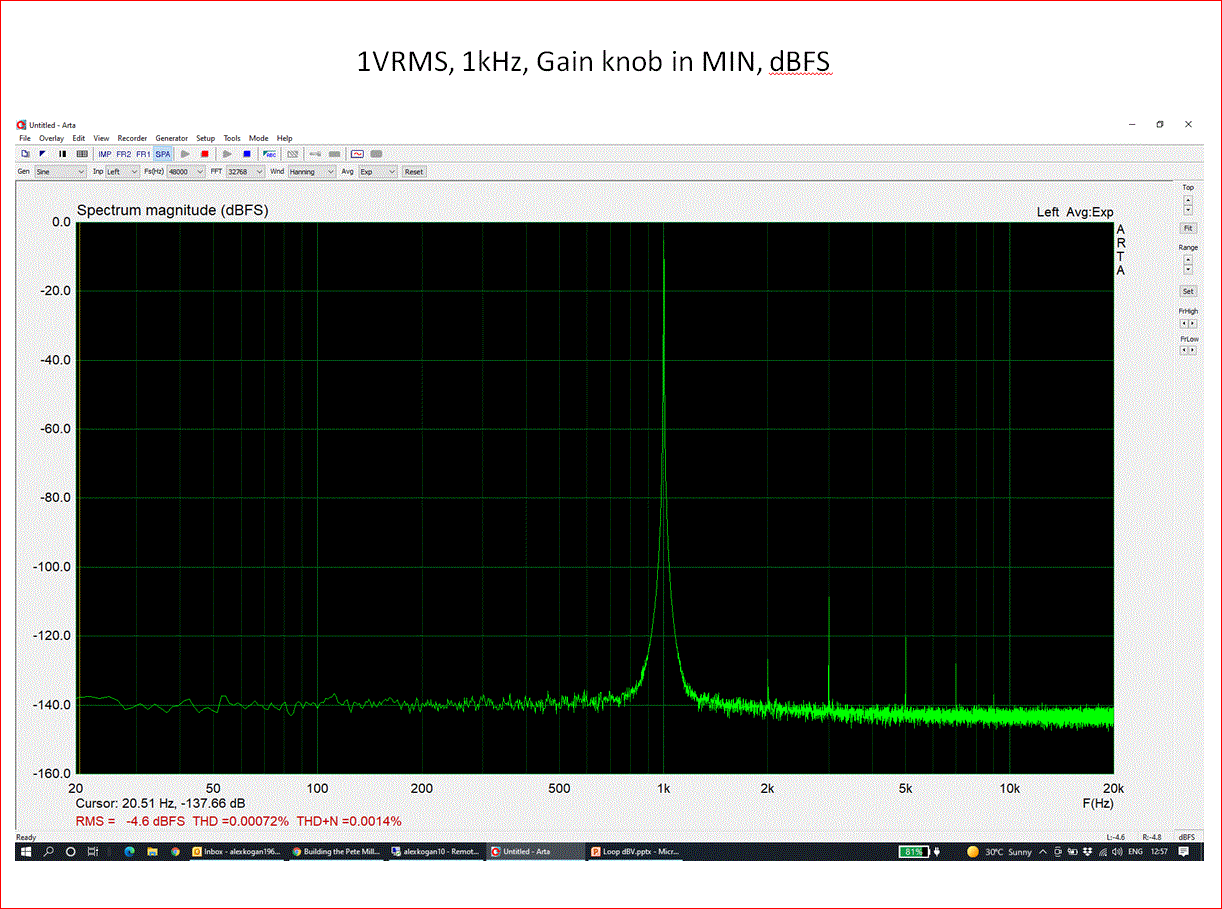Open the View menu
Viewport: 1222px width, 909px height.
pyautogui.click(x=101, y=138)
